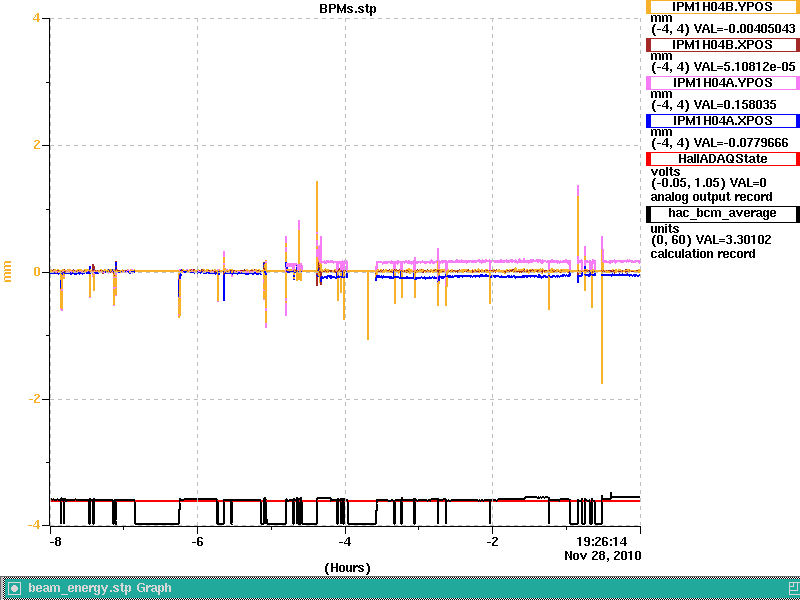Click the VAL=-0.0779666 readout text
The width and height of the screenshot is (800, 600).
point(741,143)
